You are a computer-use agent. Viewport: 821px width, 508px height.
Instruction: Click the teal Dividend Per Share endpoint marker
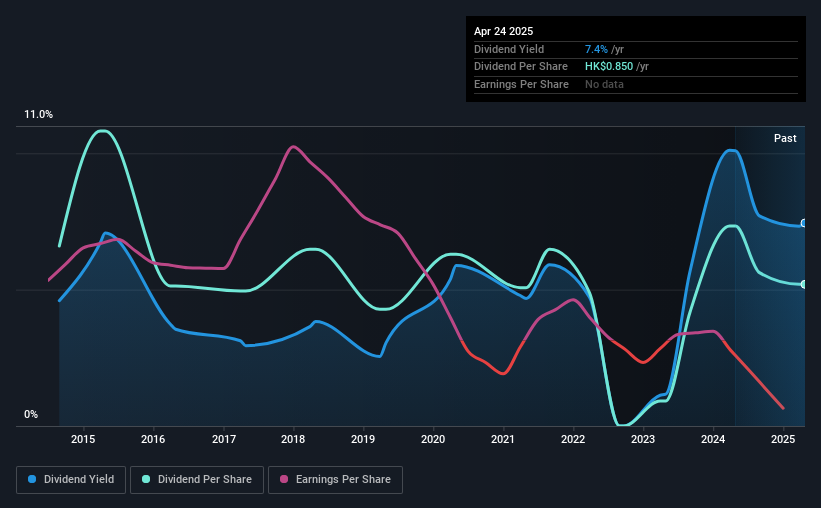click(804, 284)
